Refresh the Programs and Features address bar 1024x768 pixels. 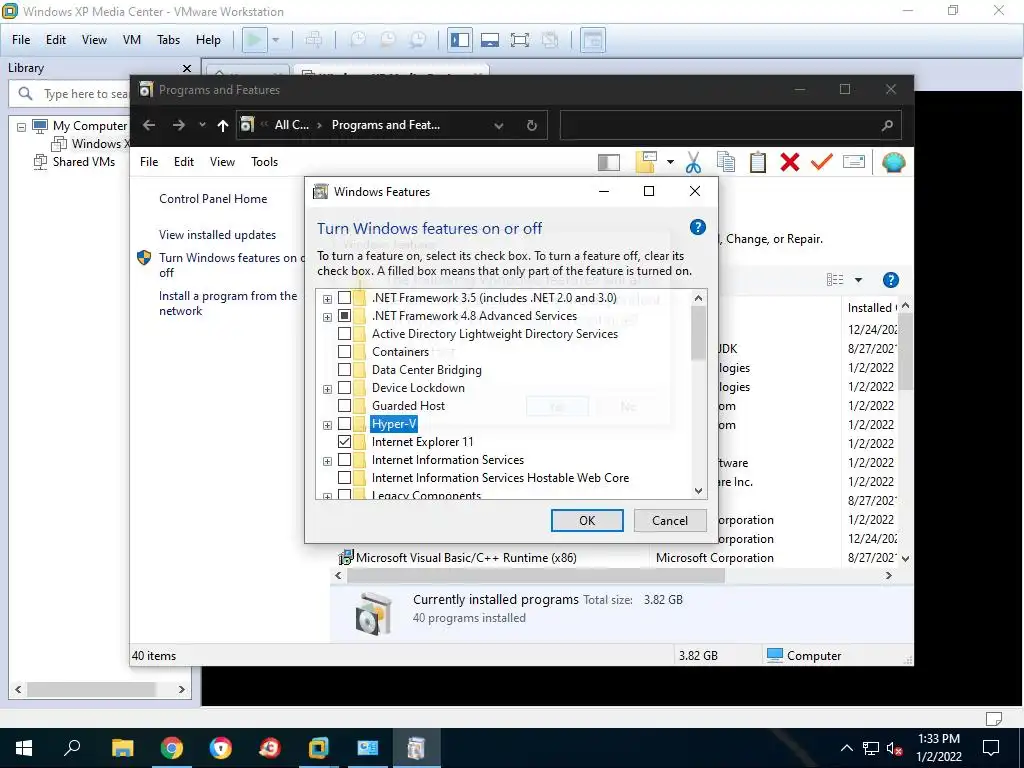532,125
